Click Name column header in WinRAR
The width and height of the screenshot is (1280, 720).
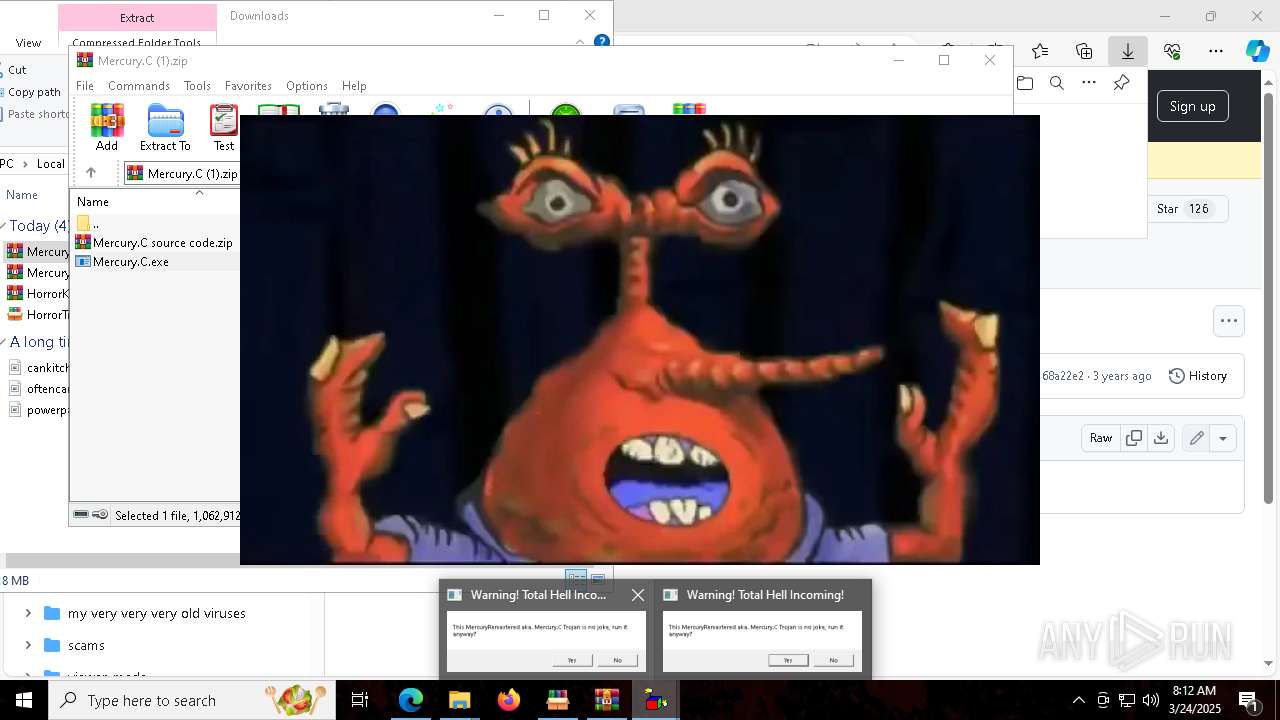coord(93,202)
